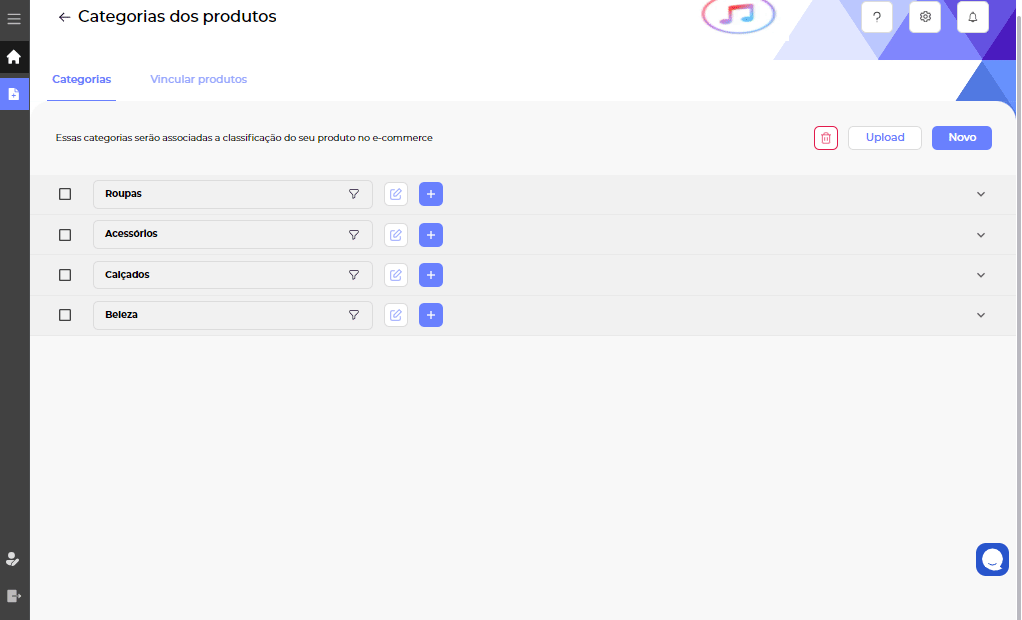Select the Calçados category checkbox
Image resolution: width=1022 pixels, height=620 pixels.
pyautogui.click(x=65, y=275)
